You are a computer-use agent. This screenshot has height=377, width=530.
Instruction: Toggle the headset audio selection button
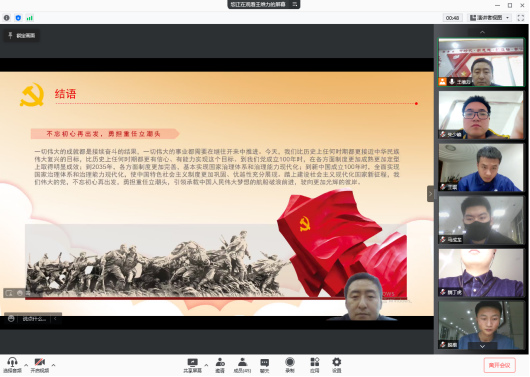pos(13,366)
